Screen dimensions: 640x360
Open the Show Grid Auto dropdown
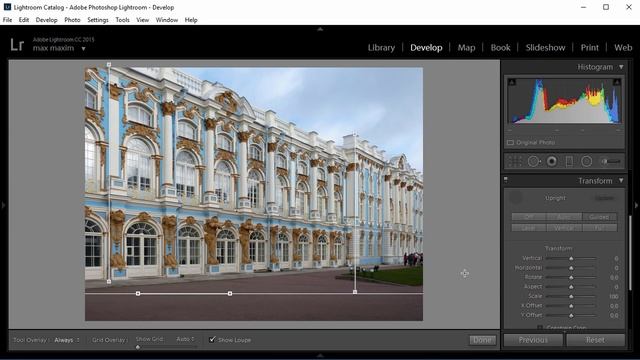click(x=185, y=339)
